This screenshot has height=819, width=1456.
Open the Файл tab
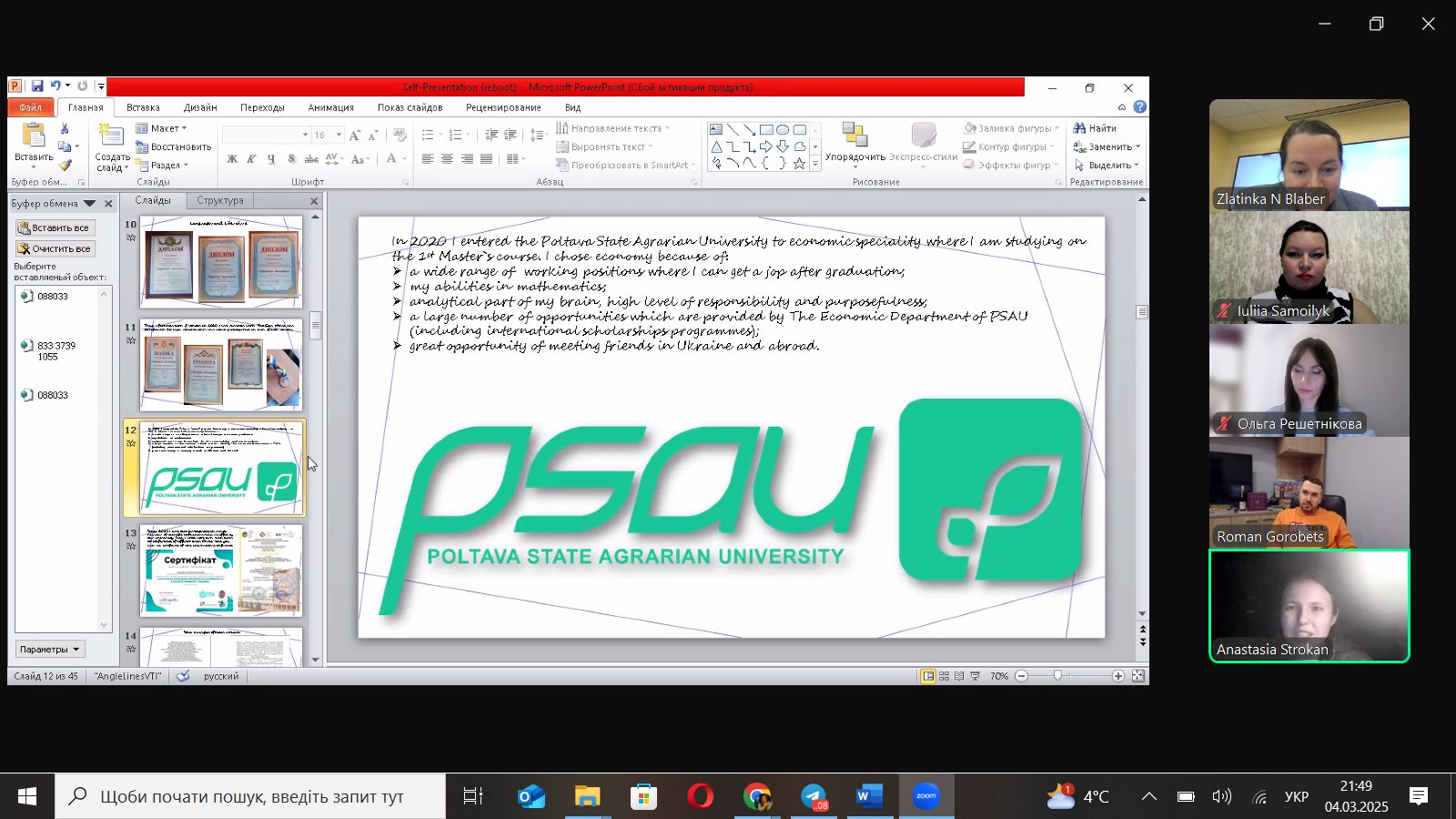click(x=30, y=107)
